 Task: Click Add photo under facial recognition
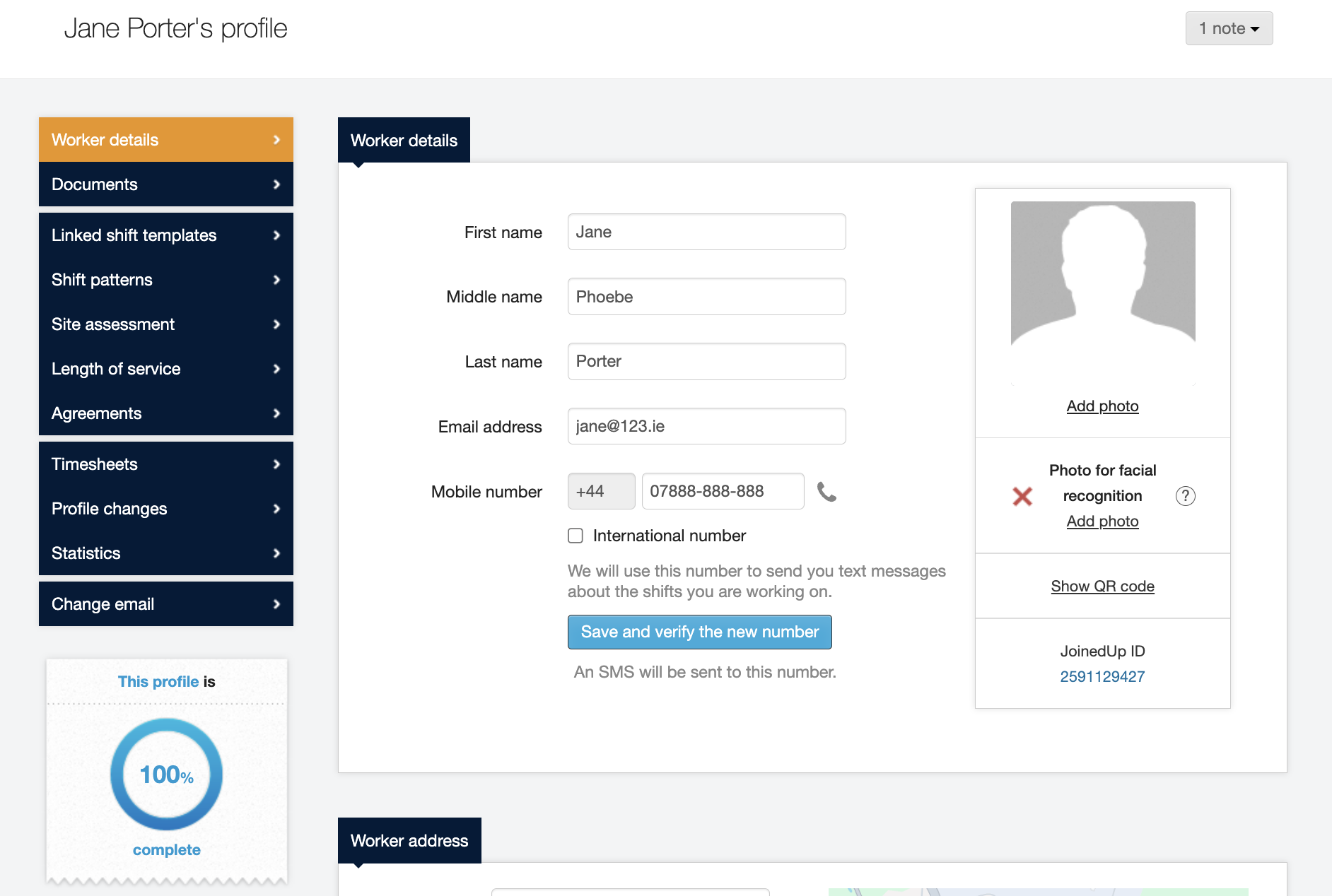point(1102,521)
